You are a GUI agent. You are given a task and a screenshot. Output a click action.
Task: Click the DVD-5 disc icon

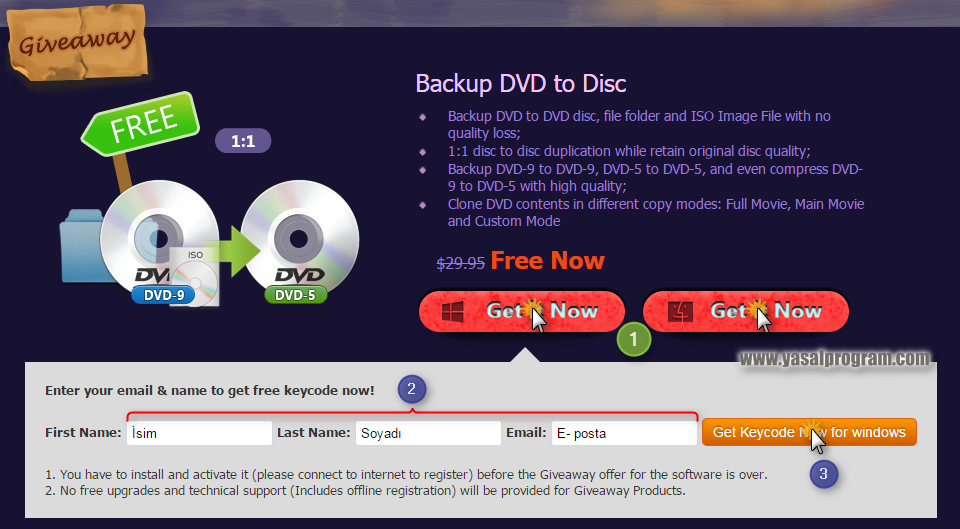coord(300,240)
